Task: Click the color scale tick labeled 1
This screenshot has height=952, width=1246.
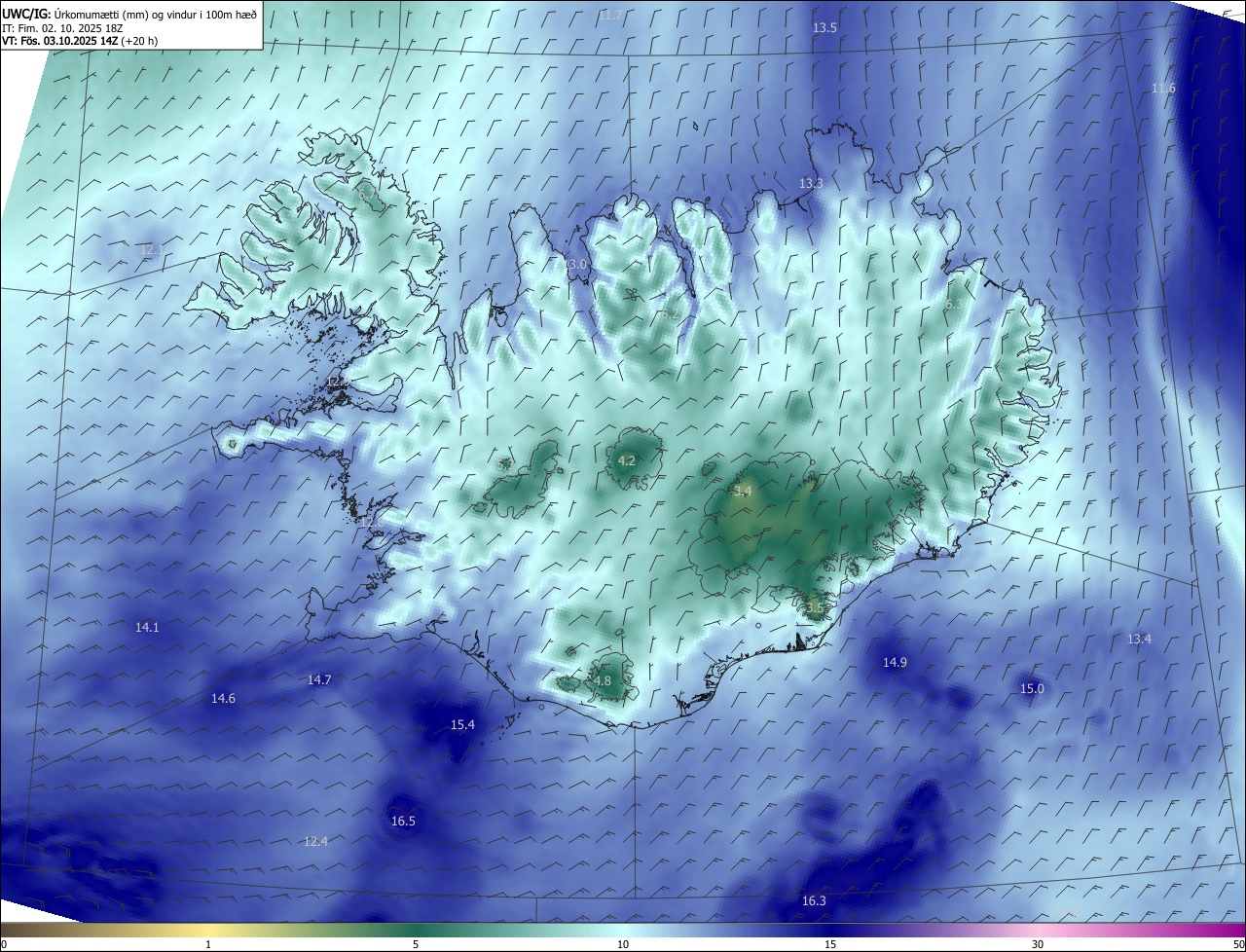Action: pos(208,944)
